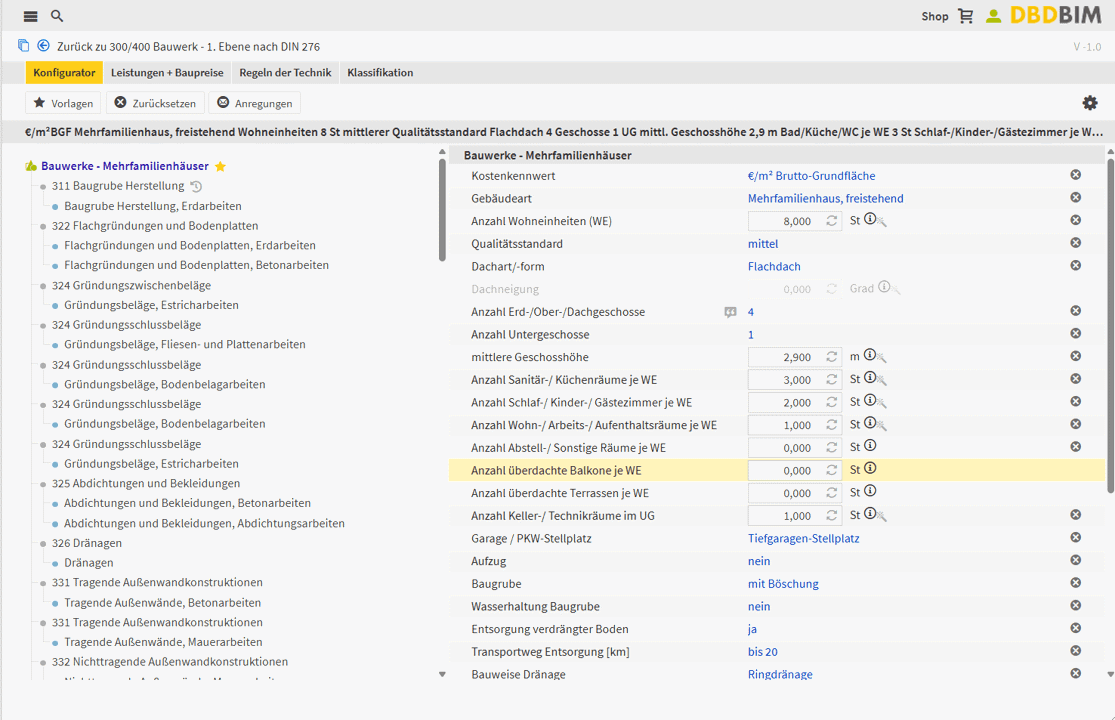This screenshot has height=720, width=1115.
Task: Change Baugrube value mit Böschung
Action: (x=783, y=584)
